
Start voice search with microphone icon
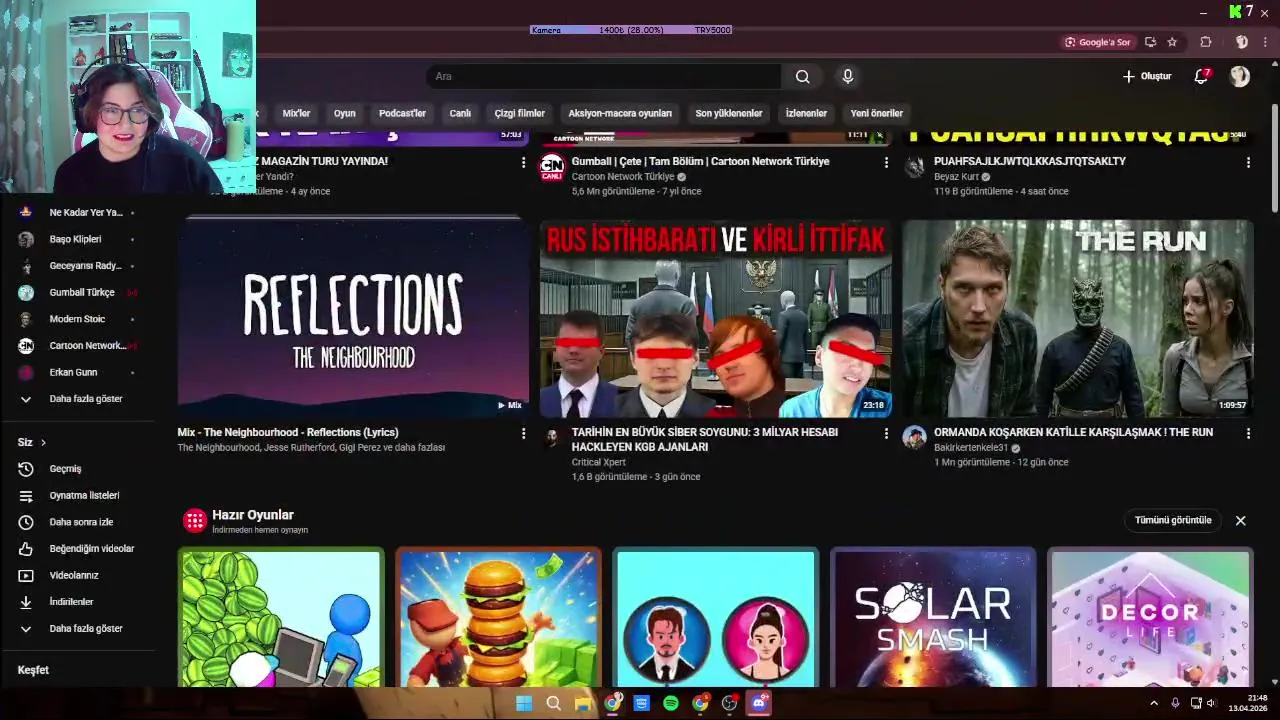848,77
